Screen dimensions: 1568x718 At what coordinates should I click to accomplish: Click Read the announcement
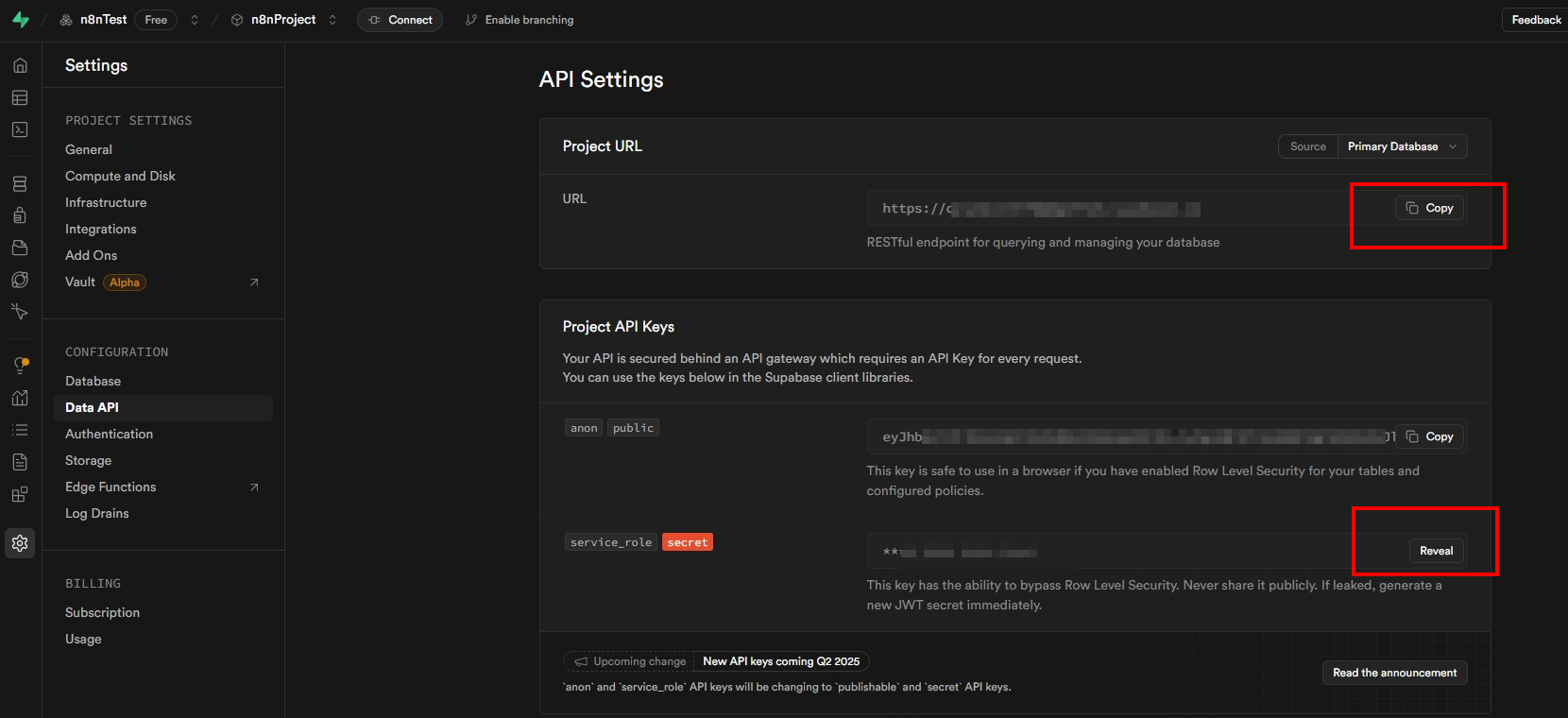click(1394, 673)
